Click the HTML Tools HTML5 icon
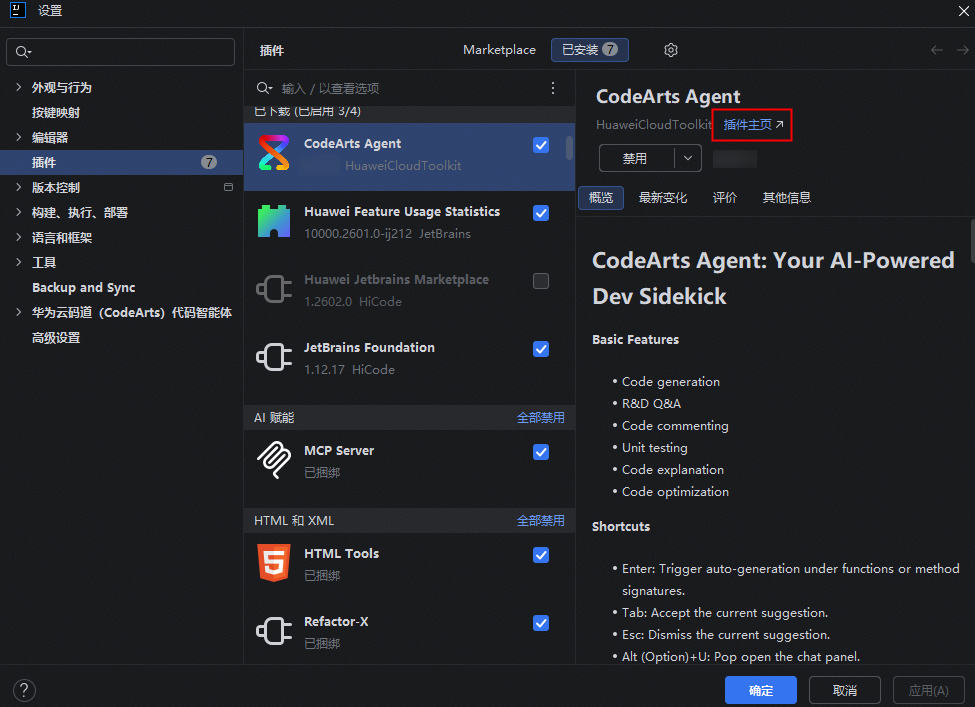The image size is (975, 707). (274, 563)
